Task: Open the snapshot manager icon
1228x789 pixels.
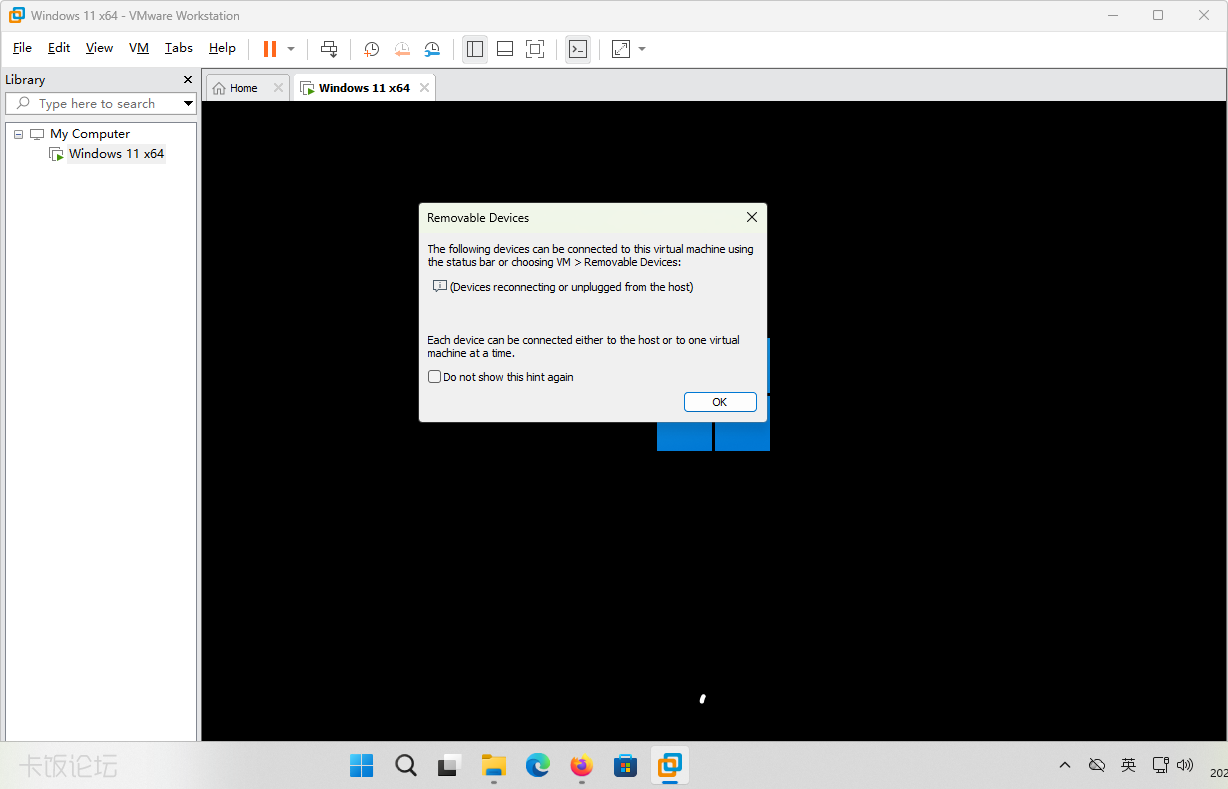Action: [432, 49]
